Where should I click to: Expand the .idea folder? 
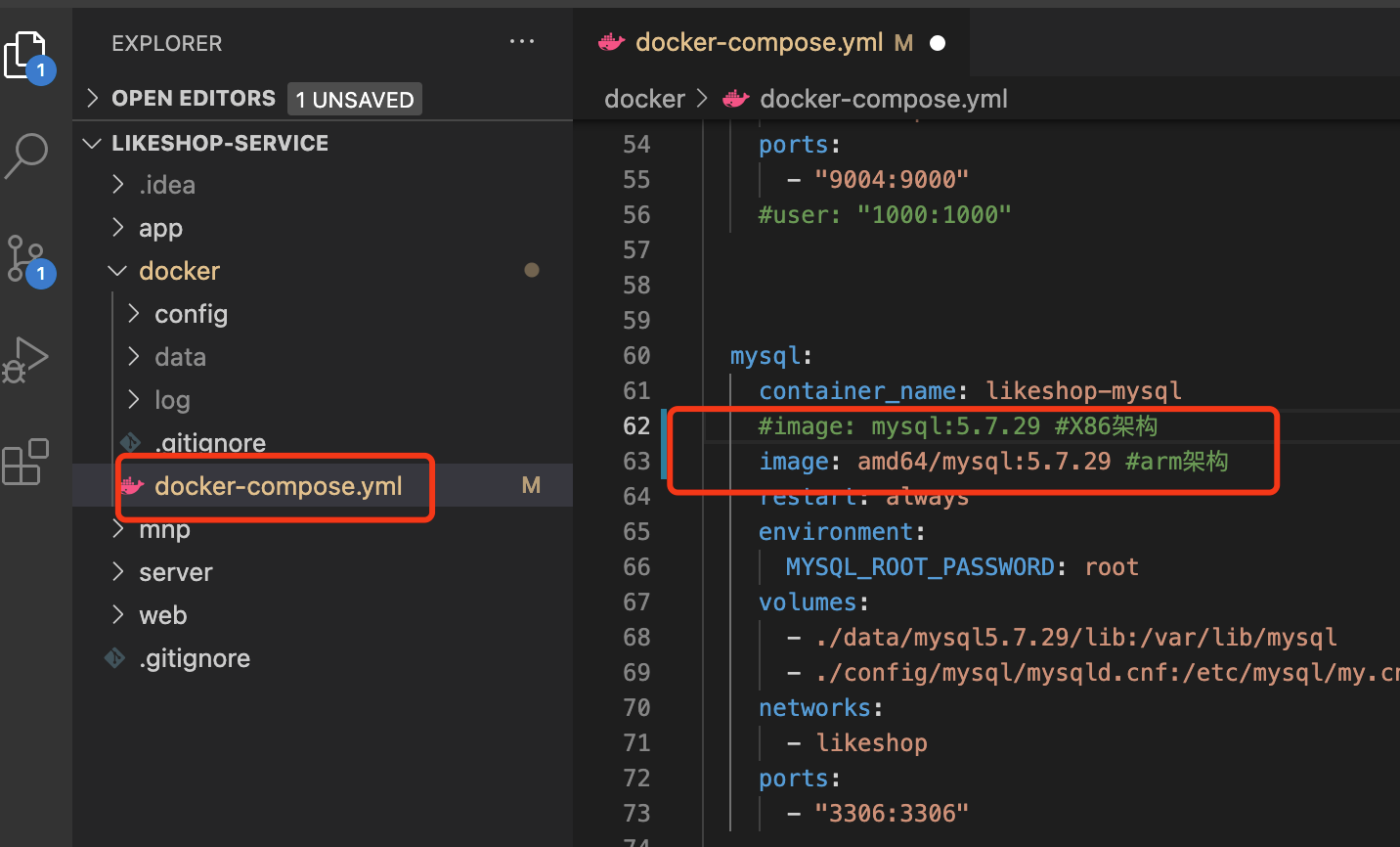pos(118,185)
